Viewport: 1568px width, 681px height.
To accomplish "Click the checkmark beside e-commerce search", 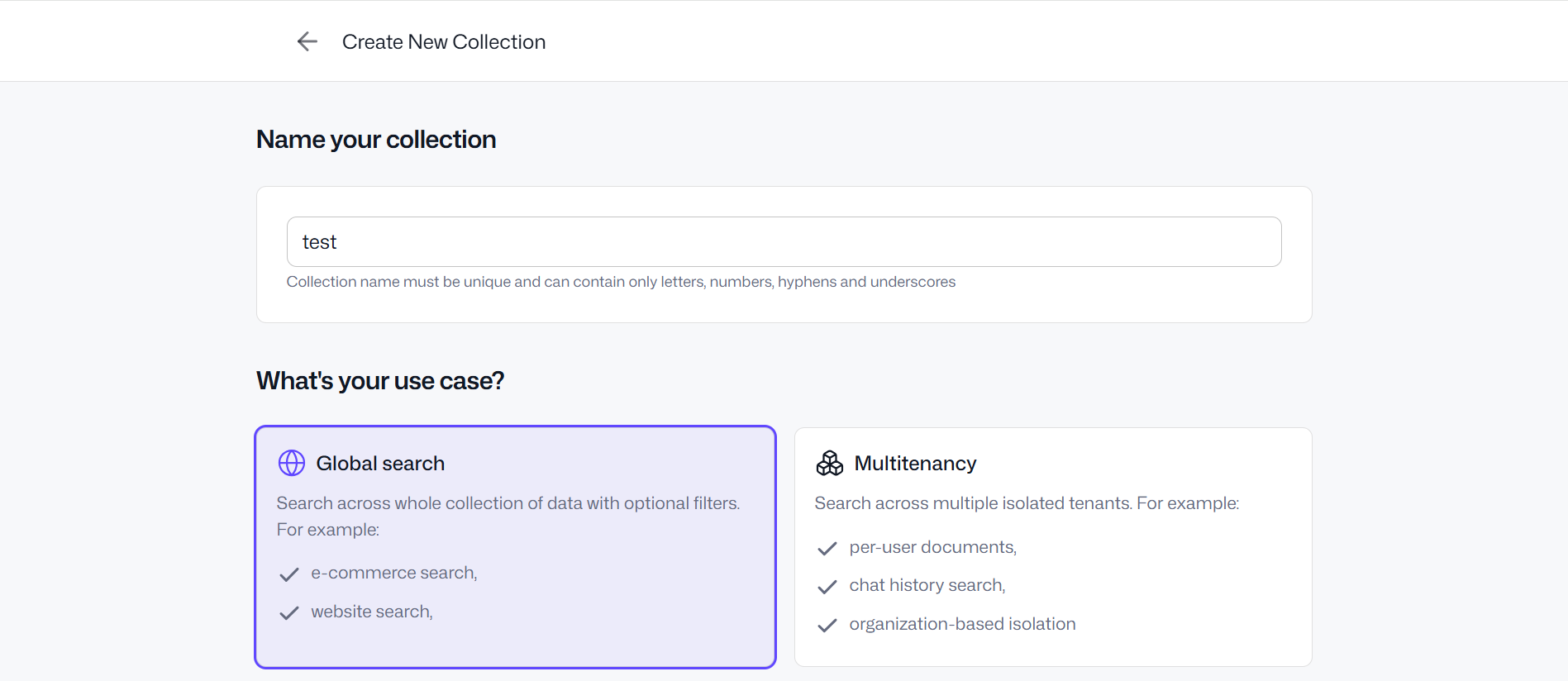I will tap(288, 574).
